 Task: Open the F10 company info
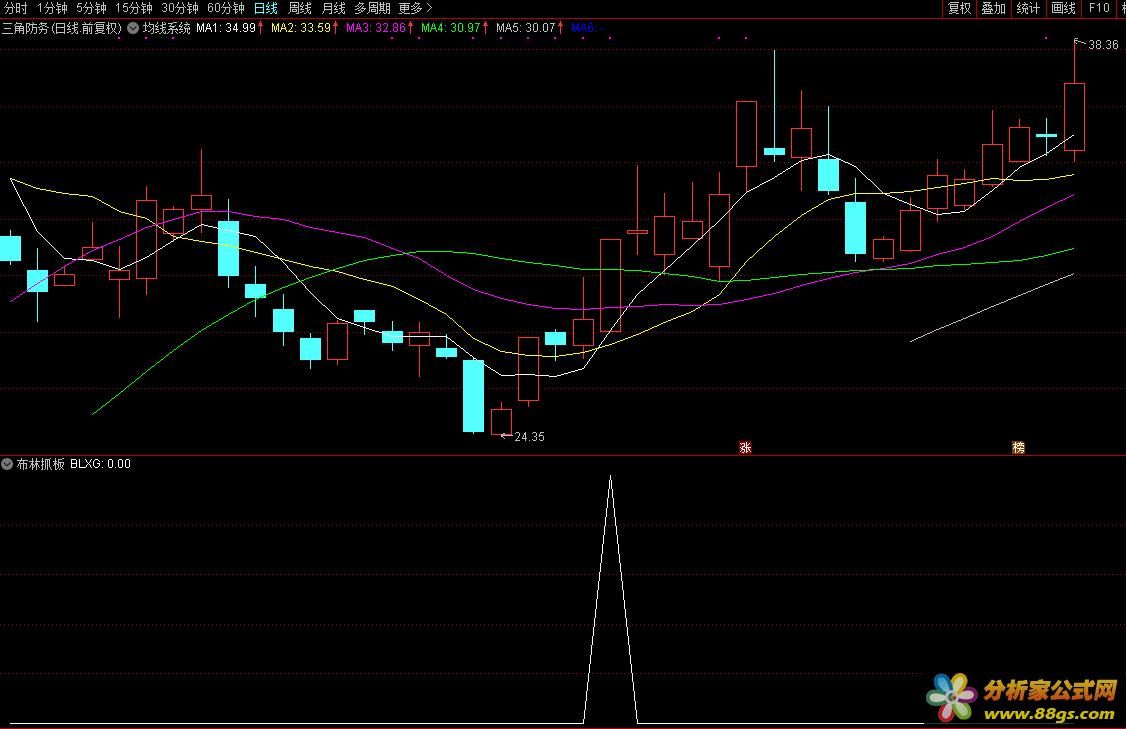[1099, 8]
